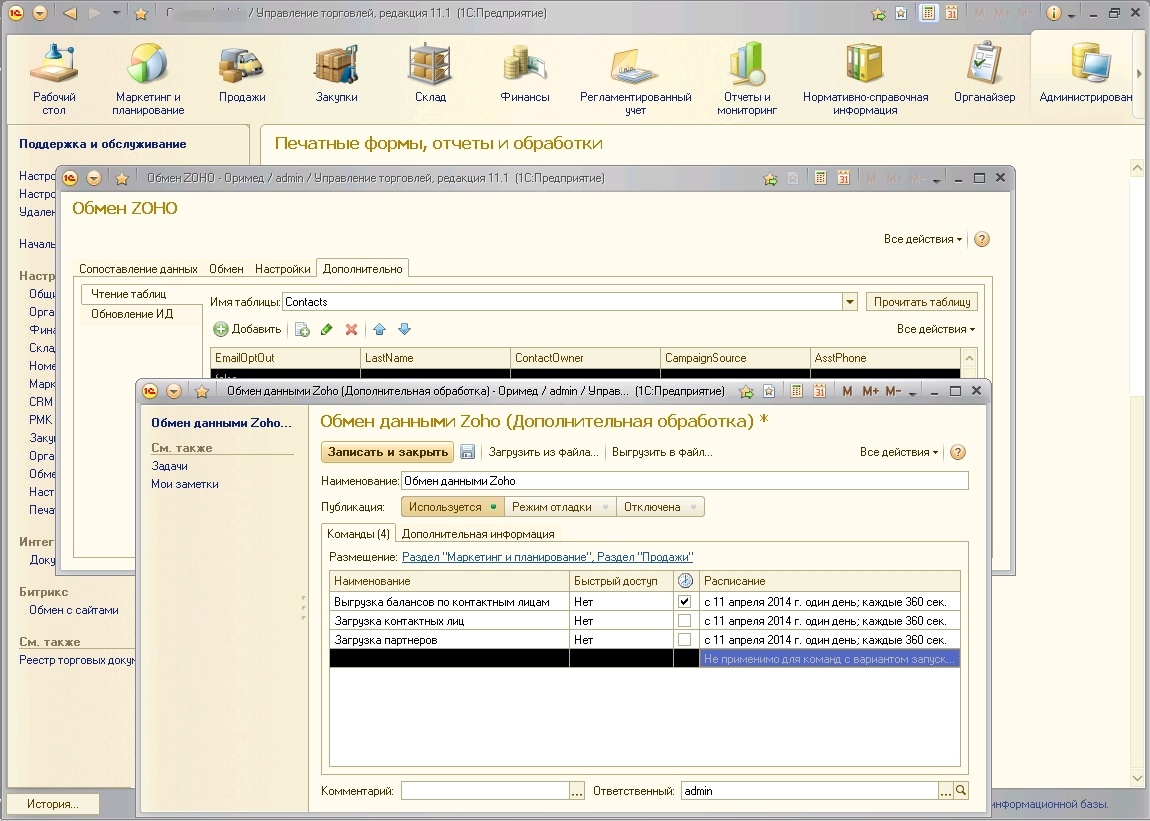Expand title bar dropdown after M- in Zoho window
The height and width of the screenshot is (821, 1150).
[912, 393]
